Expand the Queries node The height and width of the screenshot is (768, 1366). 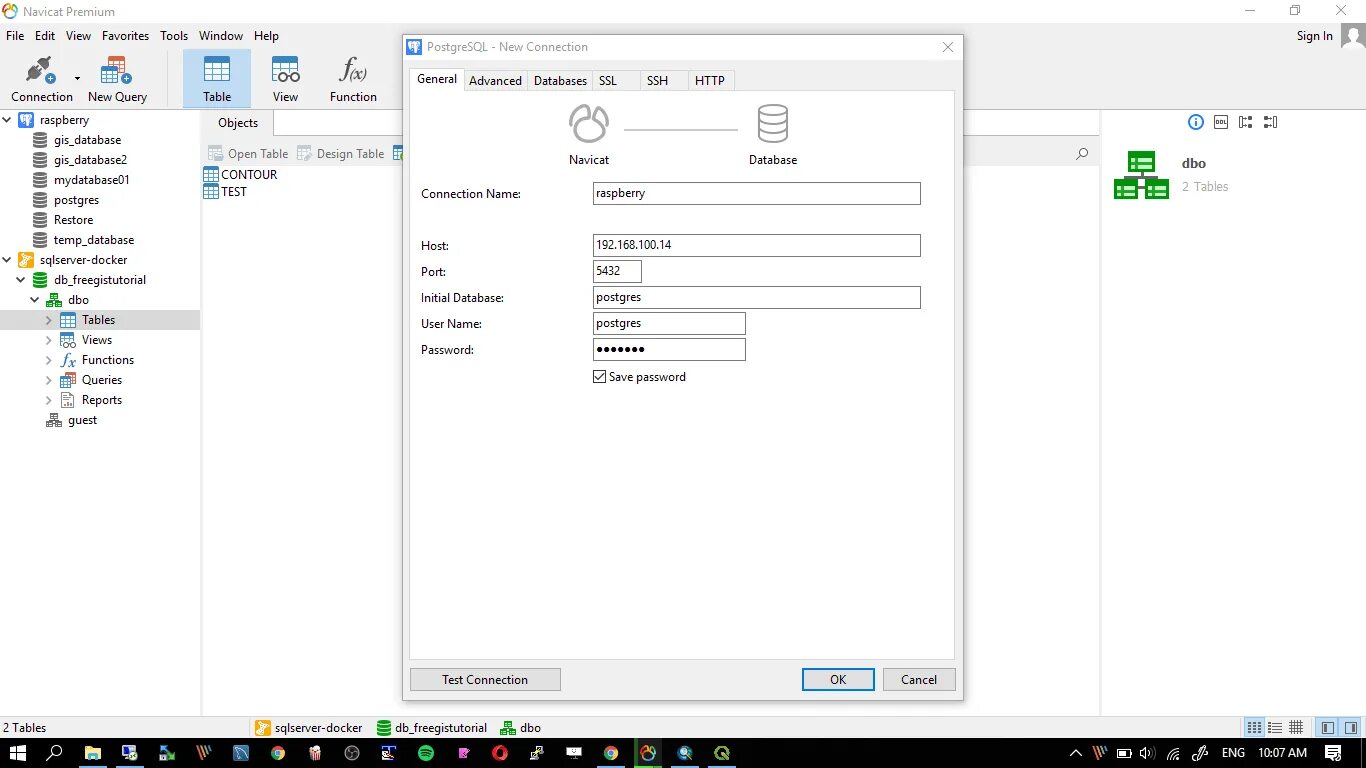48,380
